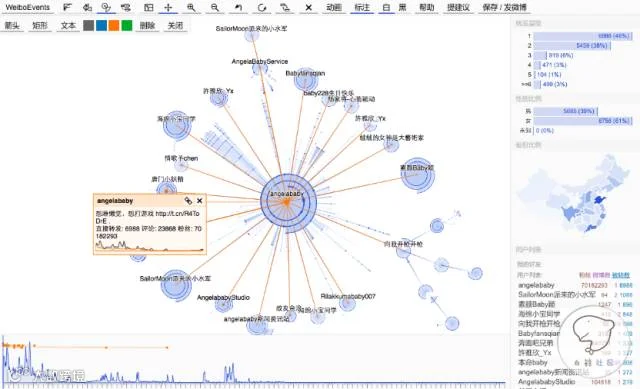Select the pan/move cross-arrows tool

pos(168,7)
